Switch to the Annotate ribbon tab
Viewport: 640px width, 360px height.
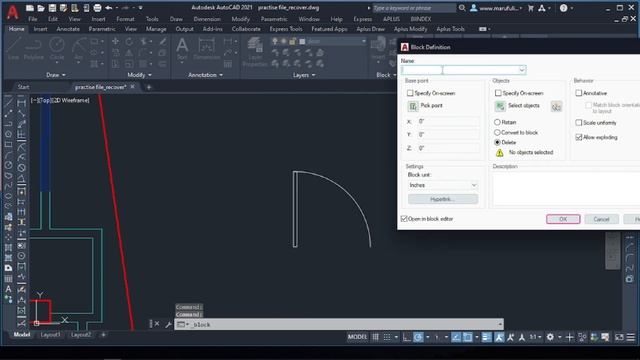(68, 29)
